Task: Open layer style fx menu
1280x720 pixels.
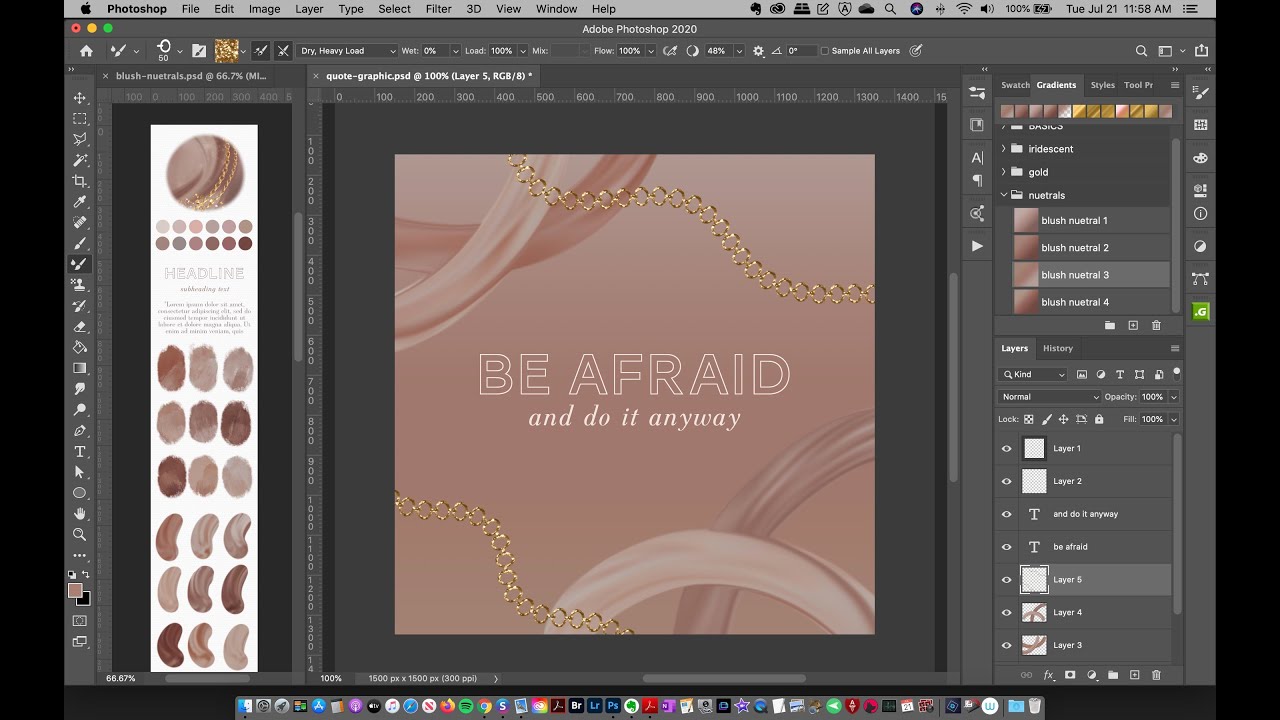Action: tap(1049, 675)
